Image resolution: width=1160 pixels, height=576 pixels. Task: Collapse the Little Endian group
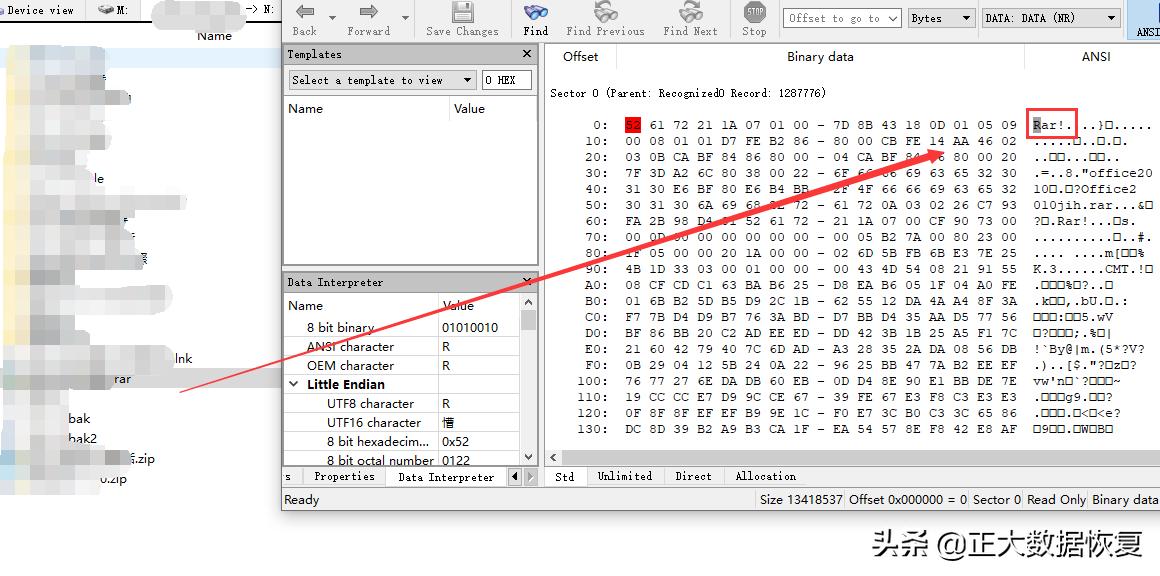click(294, 384)
